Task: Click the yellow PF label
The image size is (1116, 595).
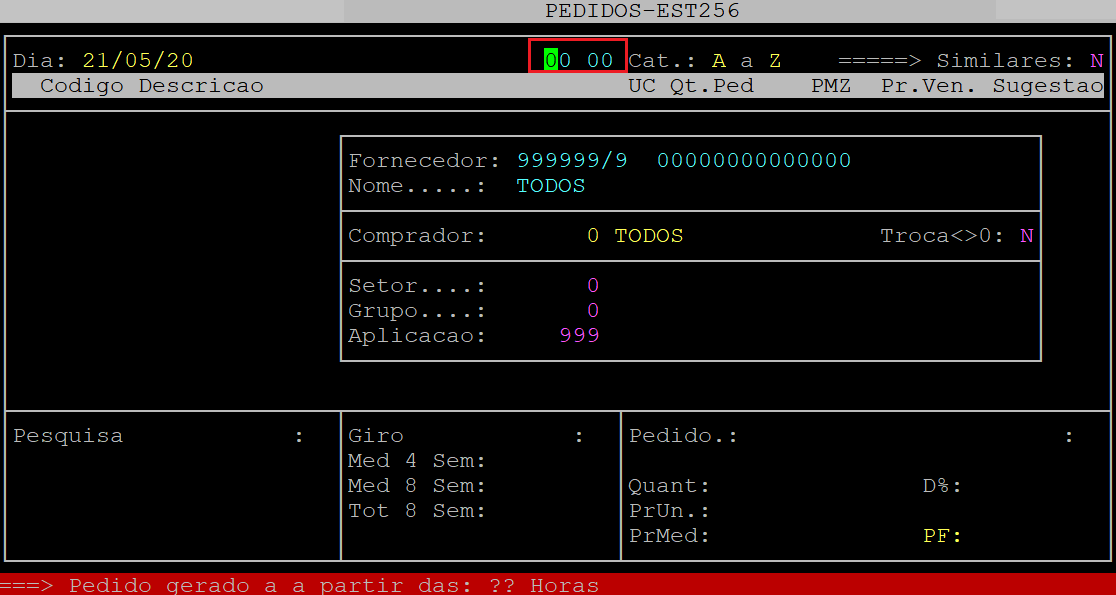Action: pyautogui.click(x=941, y=536)
